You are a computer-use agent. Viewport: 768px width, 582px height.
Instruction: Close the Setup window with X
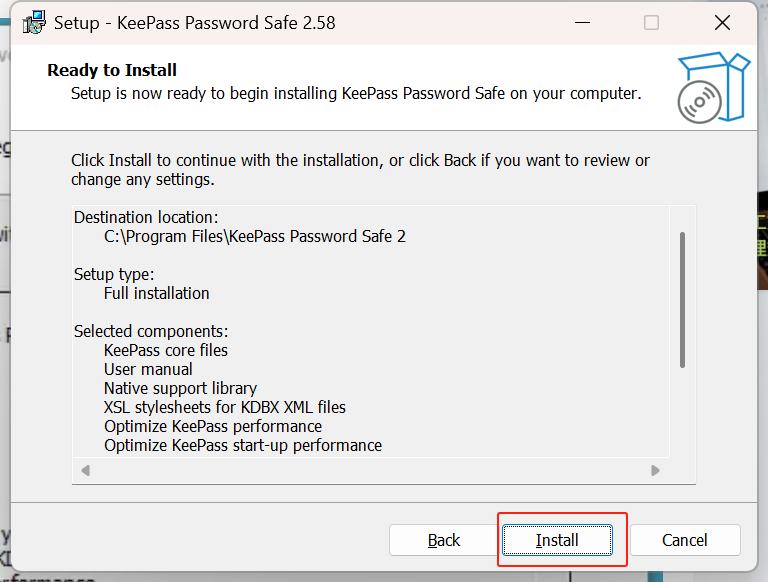point(722,22)
